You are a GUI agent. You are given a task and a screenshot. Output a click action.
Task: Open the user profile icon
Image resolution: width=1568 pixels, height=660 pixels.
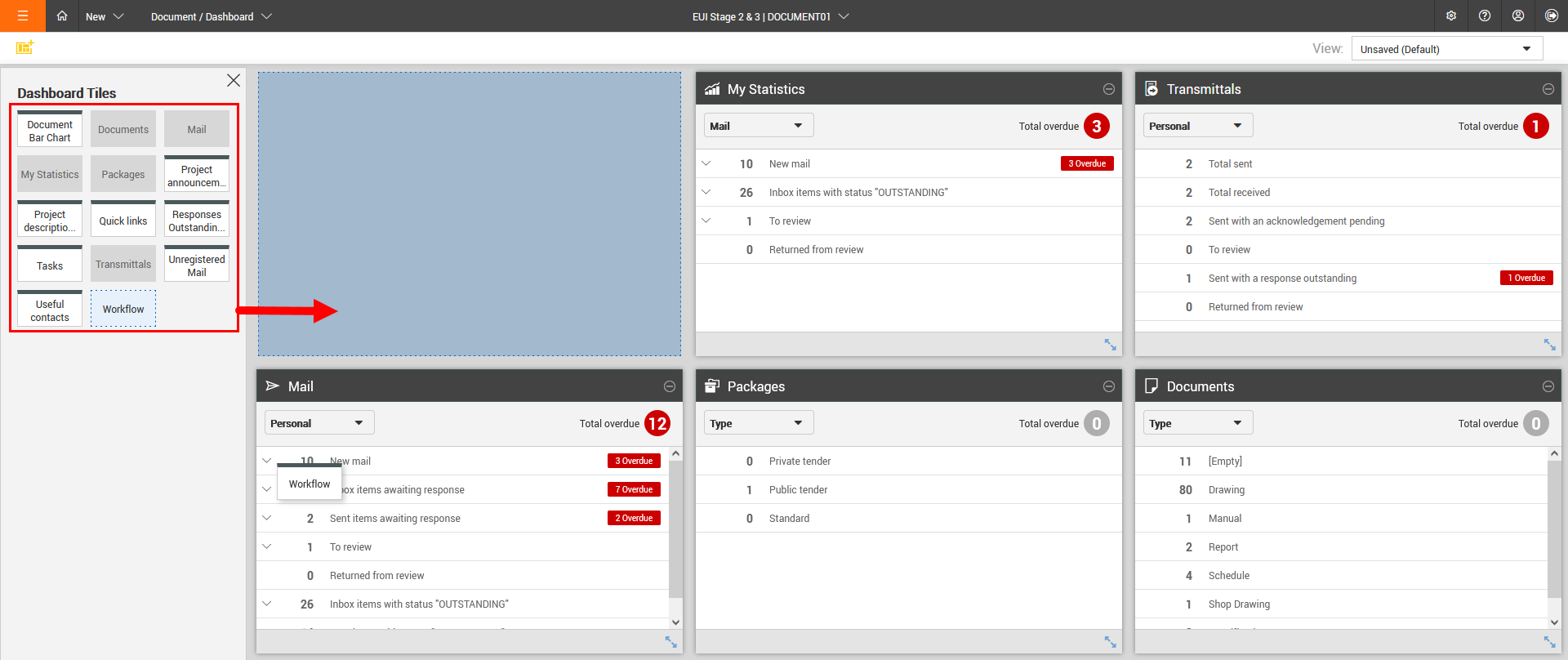(1518, 16)
